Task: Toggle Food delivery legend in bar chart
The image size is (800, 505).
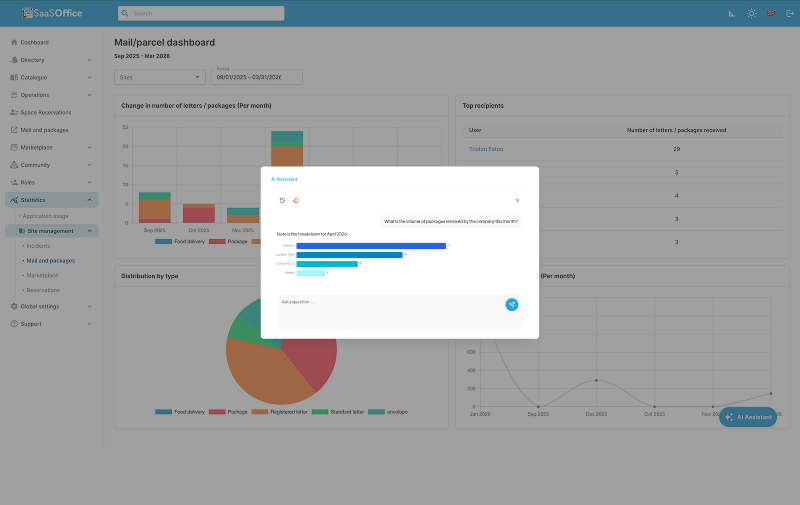Action: coord(180,241)
